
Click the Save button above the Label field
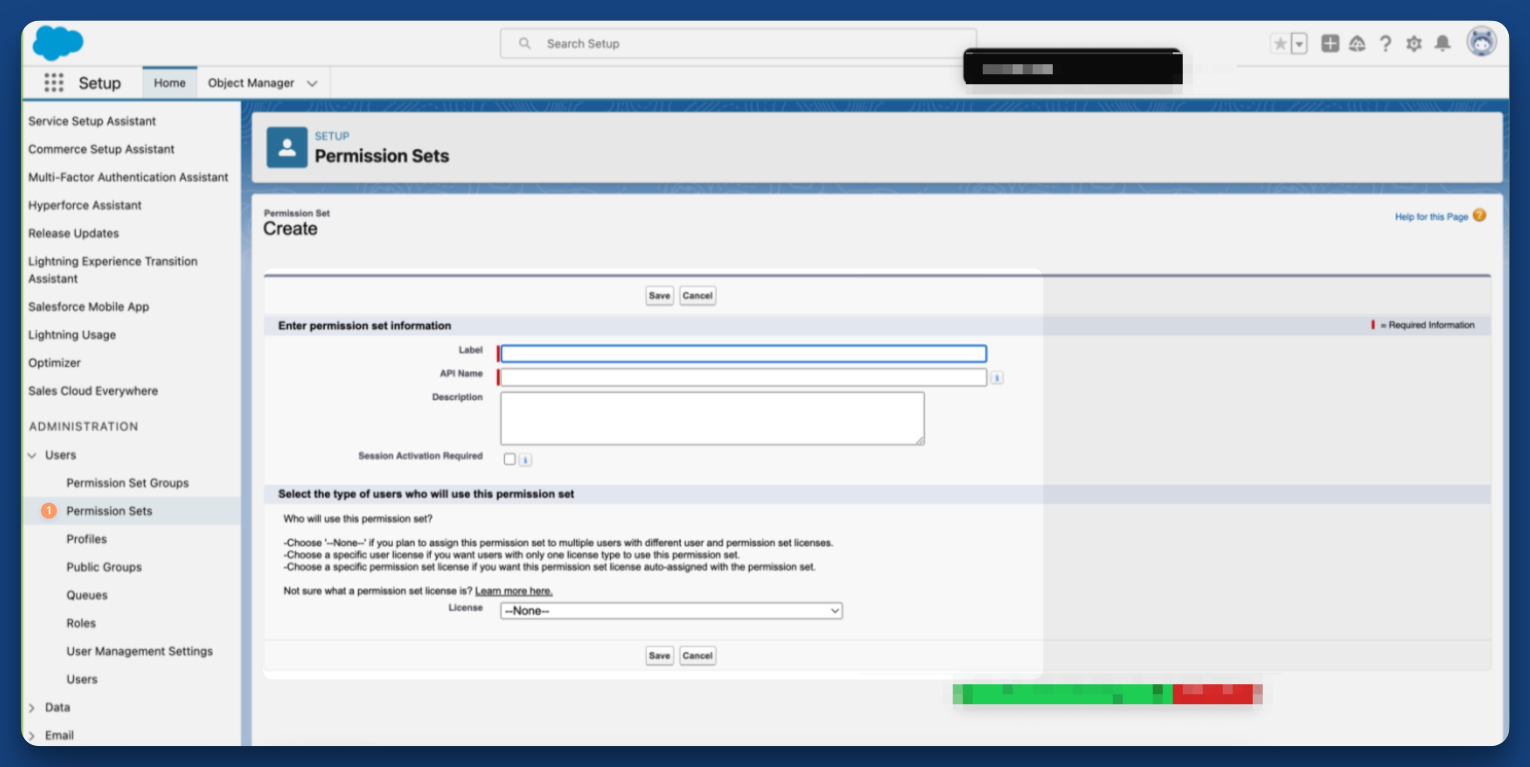pyautogui.click(x=659, y=296)
